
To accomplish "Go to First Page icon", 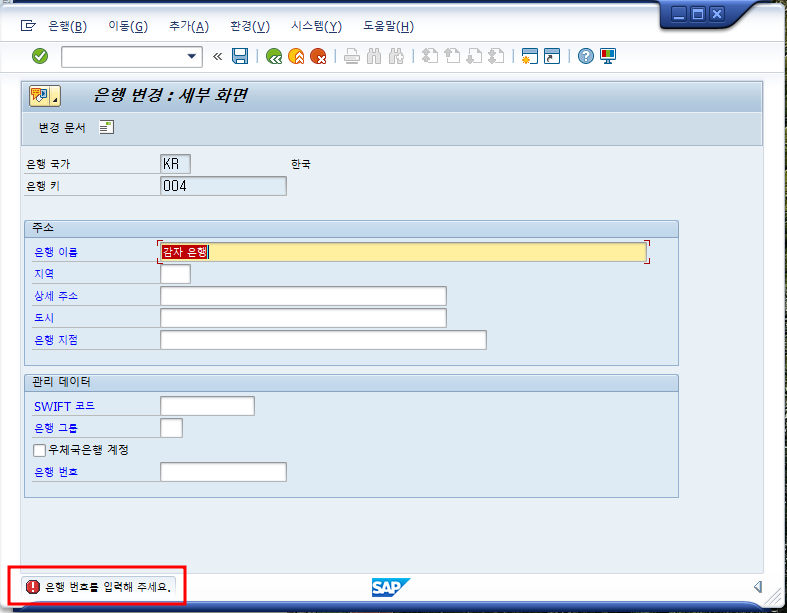I will [x=430, y=56].
